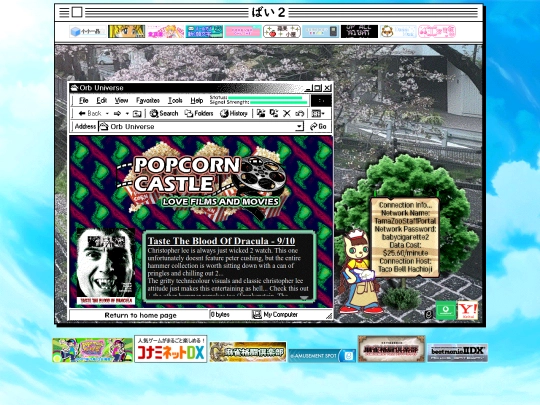This screenshot has height=405, width=540.
Task: Click the Search toolbar button
Action: (164, 113)
